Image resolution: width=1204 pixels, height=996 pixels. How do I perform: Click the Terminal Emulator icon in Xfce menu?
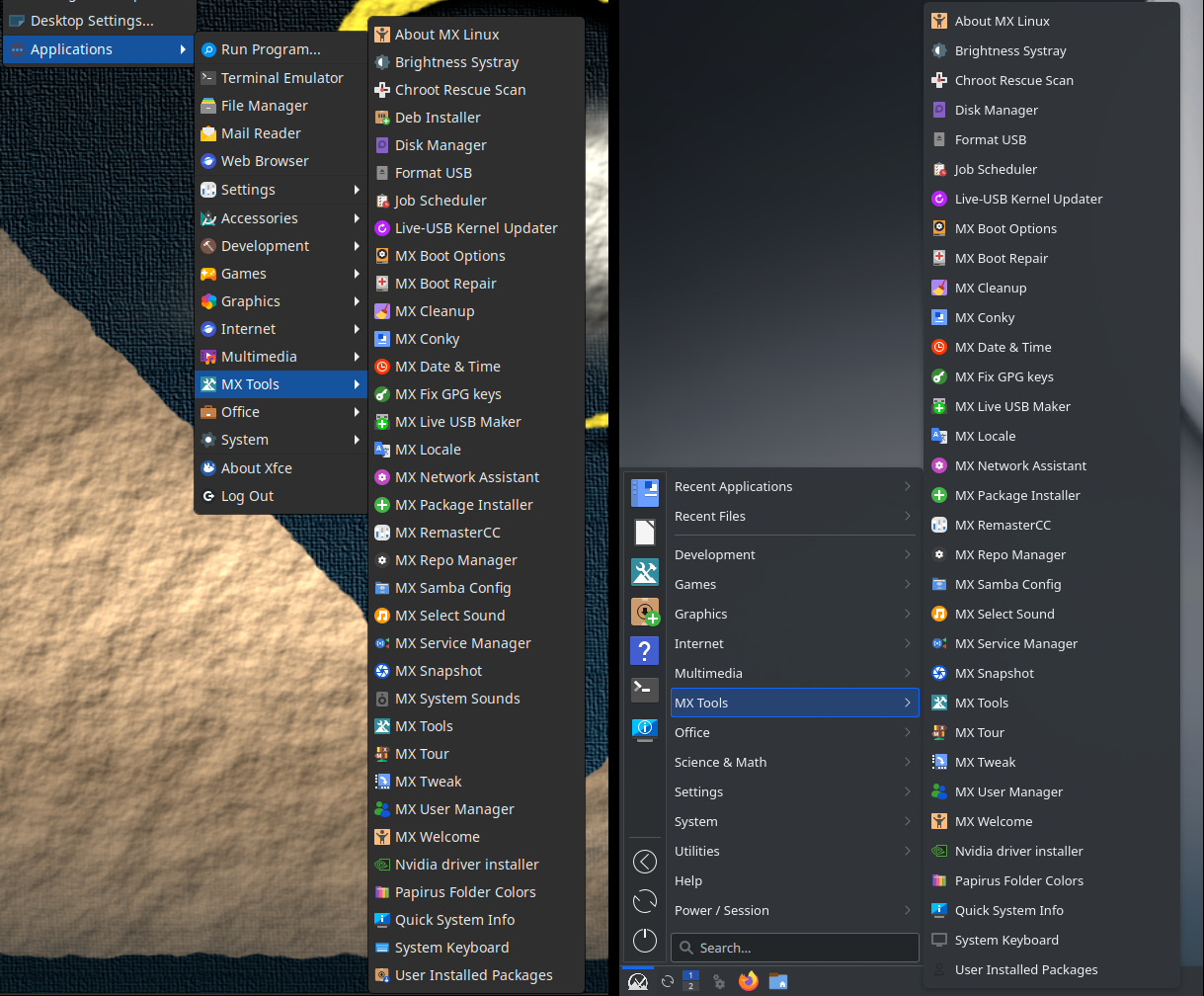pyautogui.click(x=208, y=78)
